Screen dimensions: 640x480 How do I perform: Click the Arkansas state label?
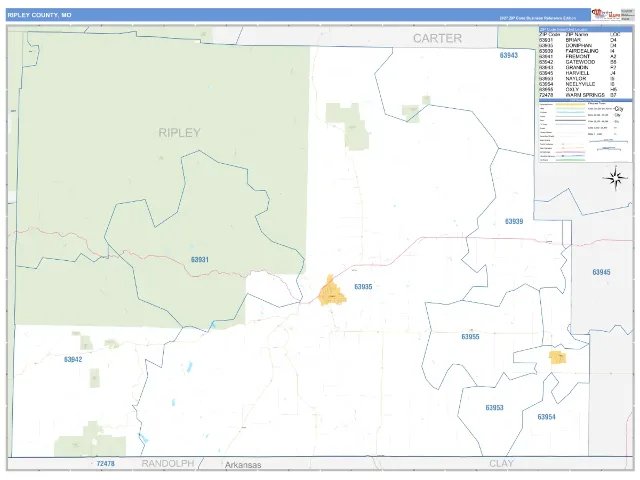click(243, 465)
